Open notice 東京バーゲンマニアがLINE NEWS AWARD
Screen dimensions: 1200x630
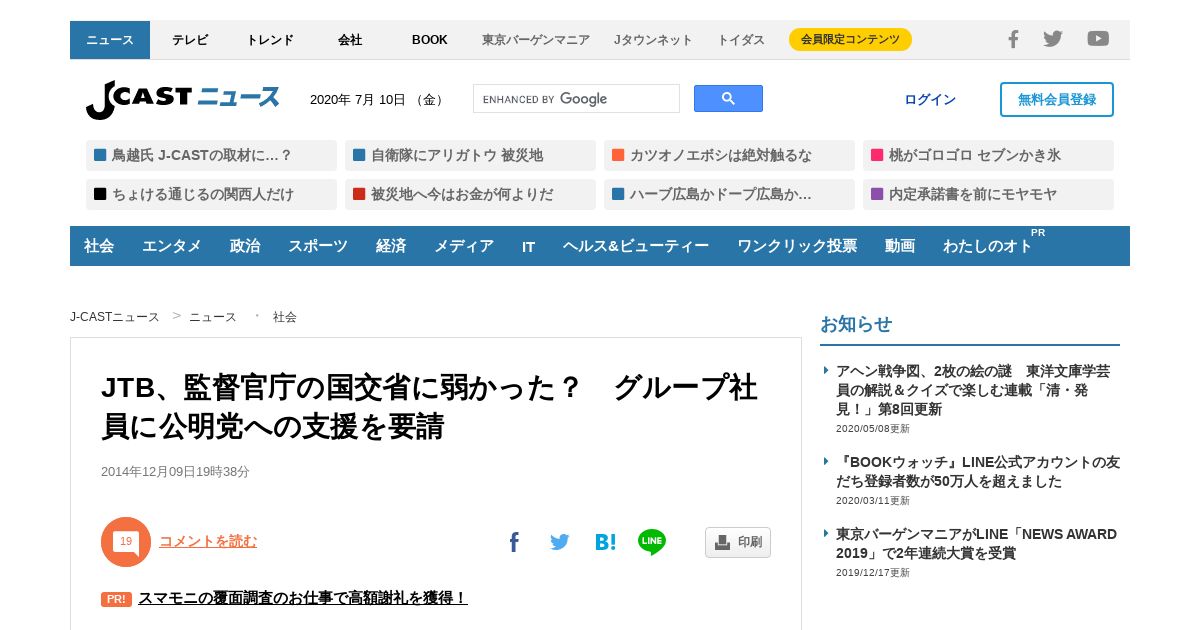click(x=976, y=543)
